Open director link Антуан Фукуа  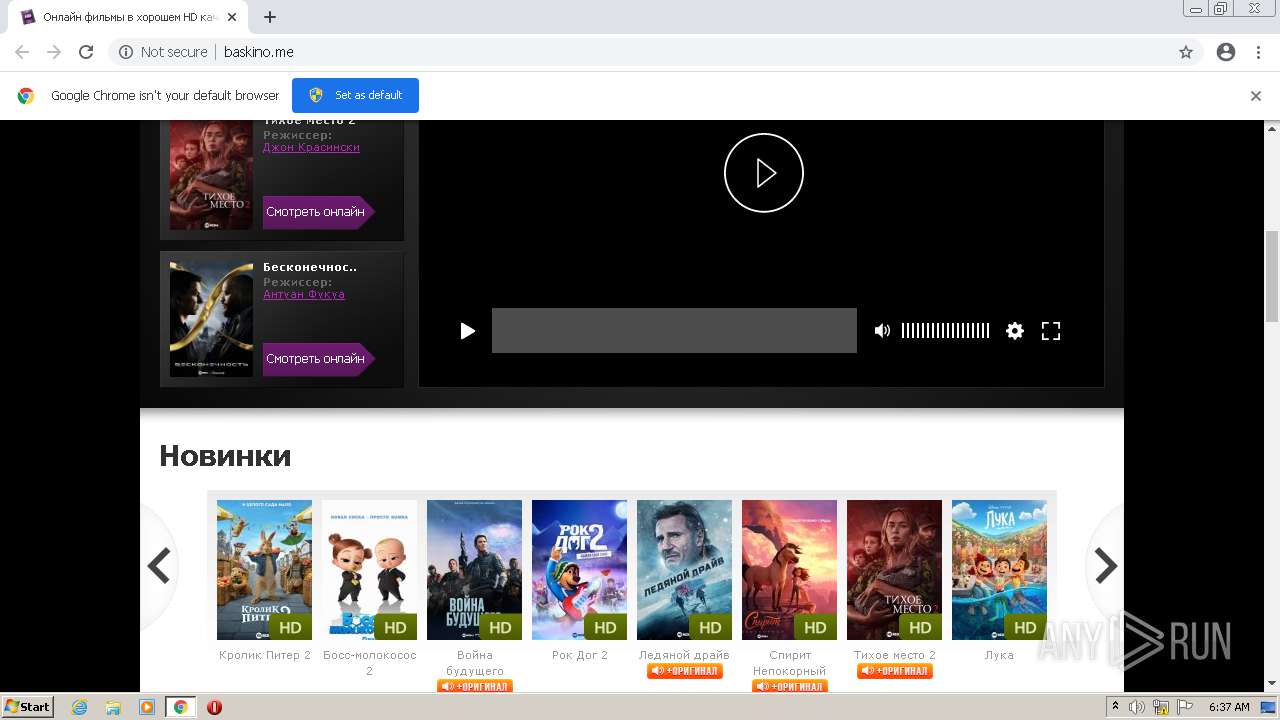click(304, 294)
